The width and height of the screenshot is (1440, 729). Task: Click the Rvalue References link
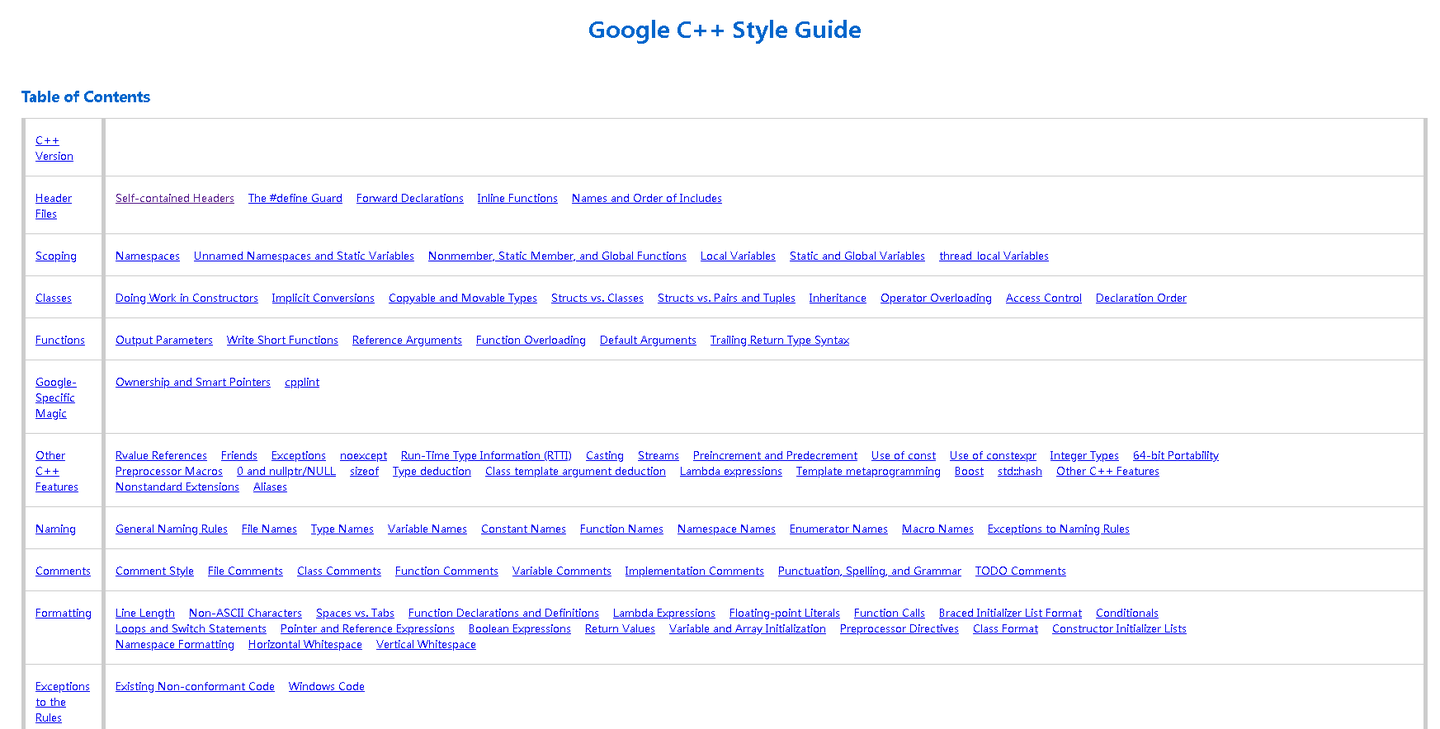(161, 455)
